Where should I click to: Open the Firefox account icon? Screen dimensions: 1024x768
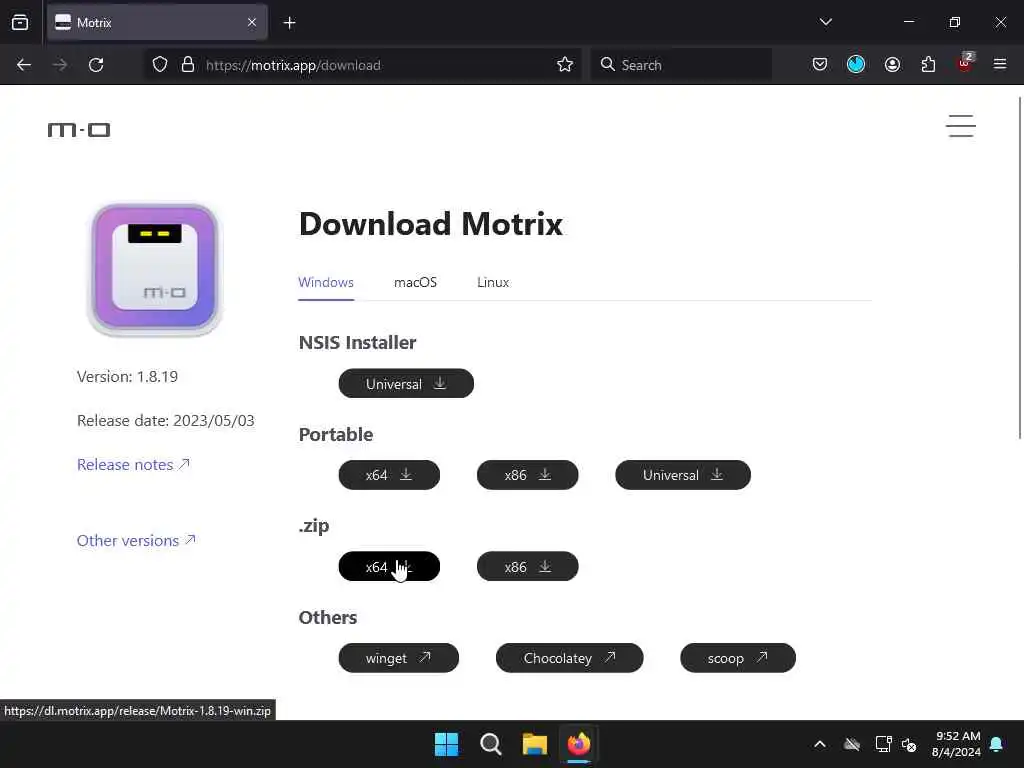click(892, 65)
